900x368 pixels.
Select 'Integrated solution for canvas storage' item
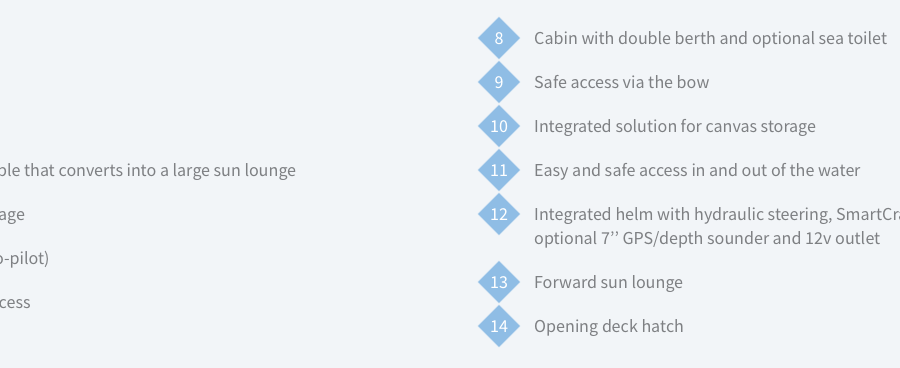pyautogui.click(x=674, y=126)
